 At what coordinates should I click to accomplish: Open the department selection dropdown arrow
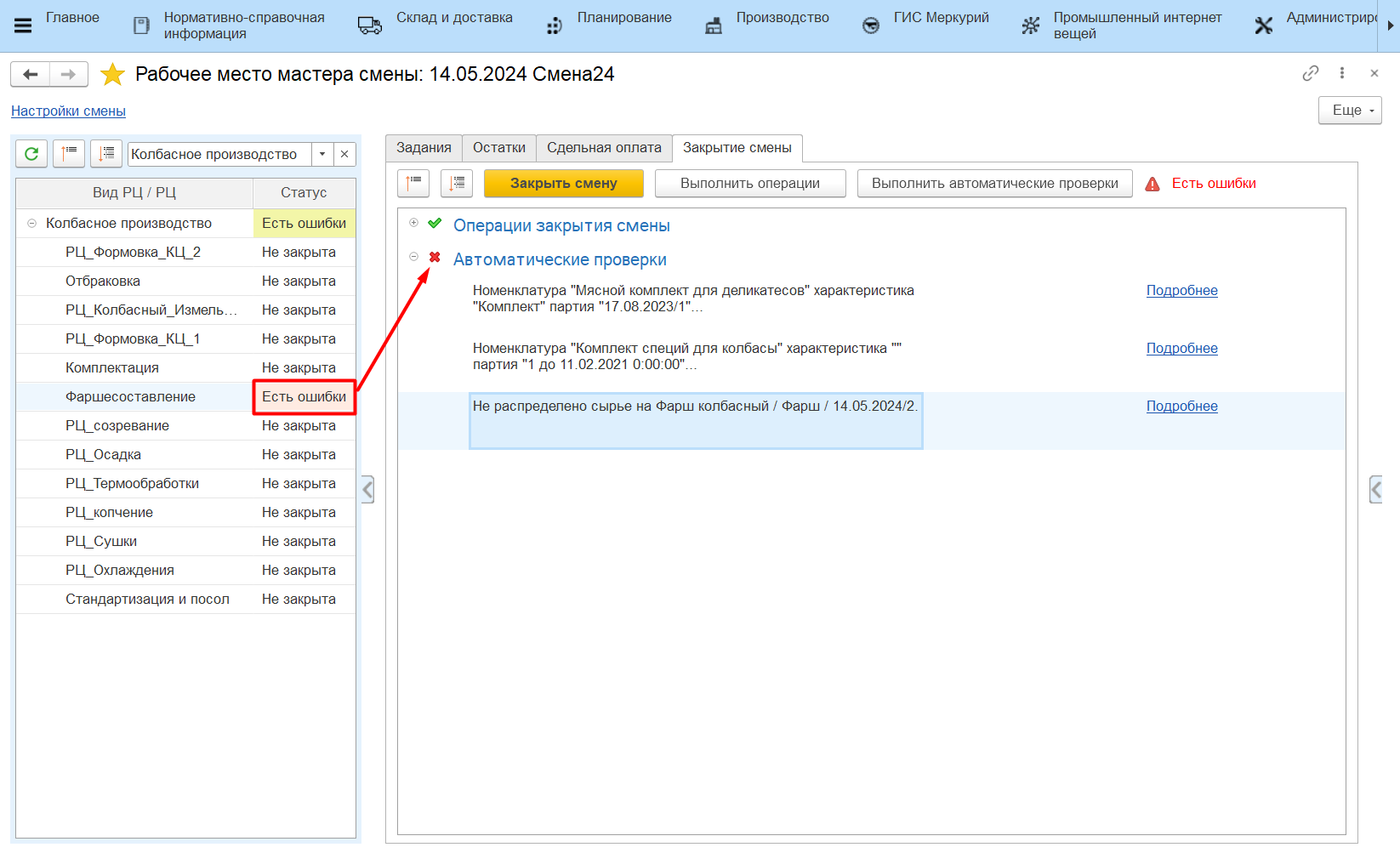click(322, 154)
